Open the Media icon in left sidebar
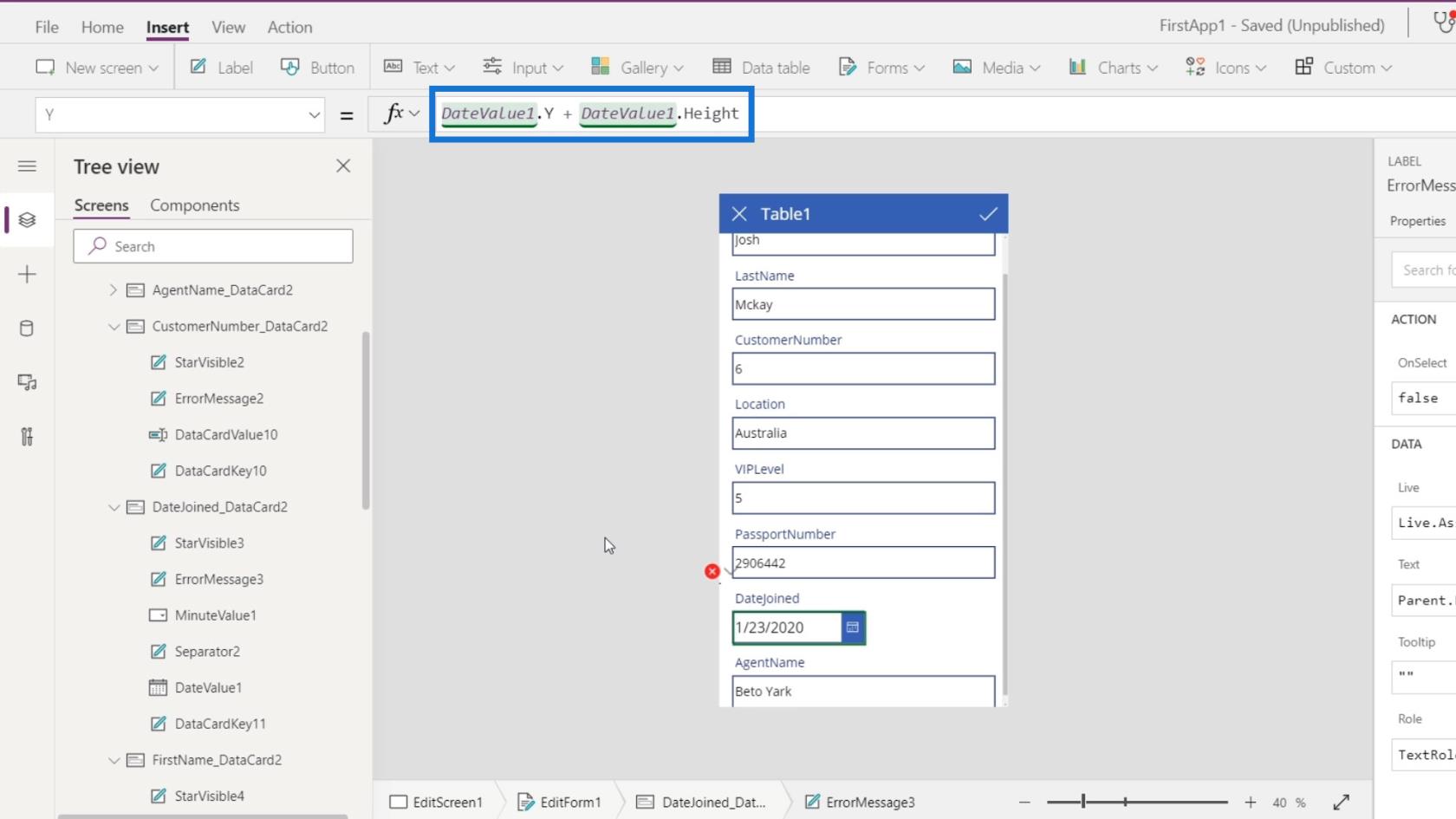1456x819 pixels. point(27,382)
